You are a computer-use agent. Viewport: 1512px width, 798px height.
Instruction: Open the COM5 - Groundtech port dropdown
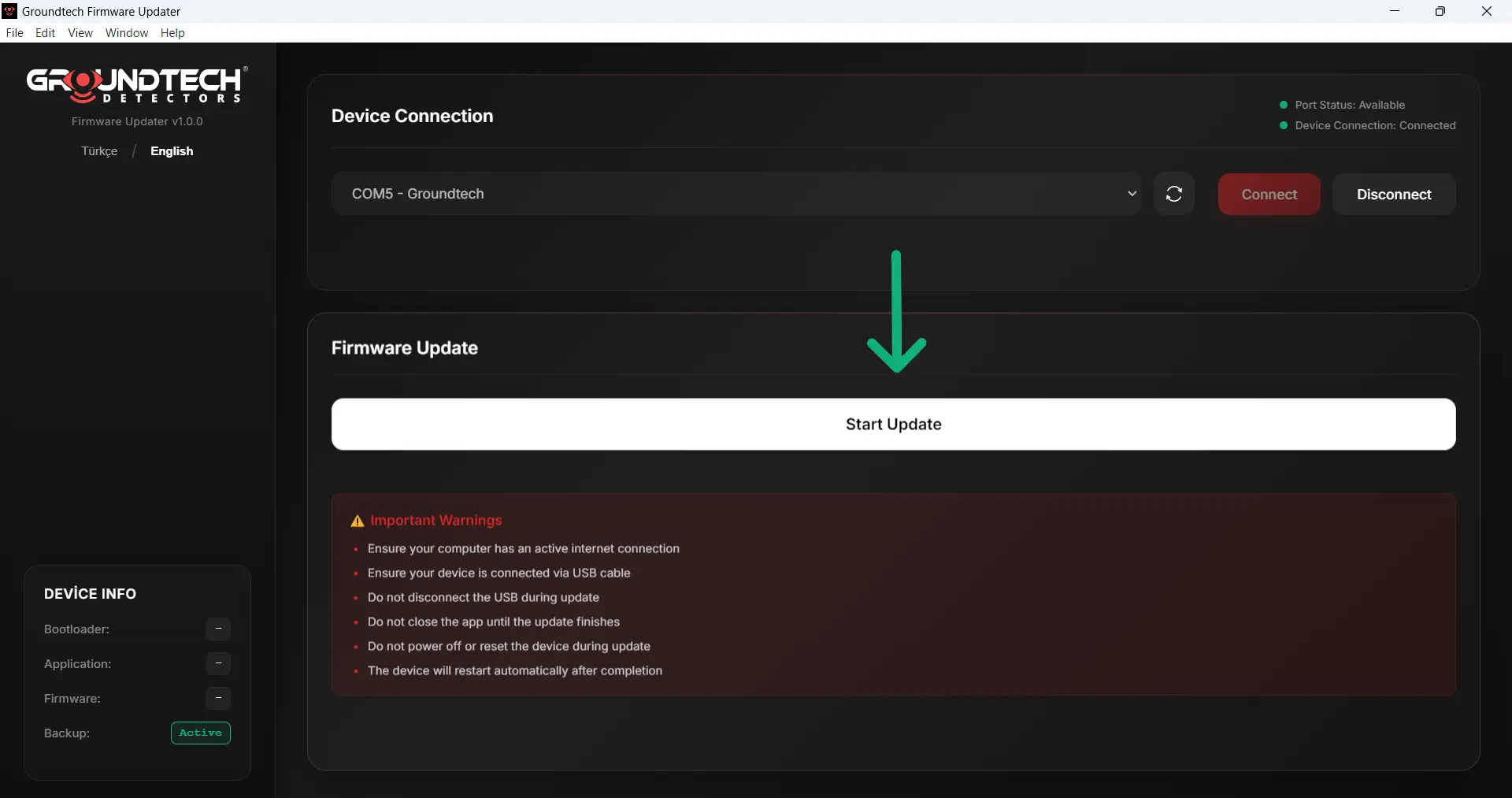(x=736, y=194)
